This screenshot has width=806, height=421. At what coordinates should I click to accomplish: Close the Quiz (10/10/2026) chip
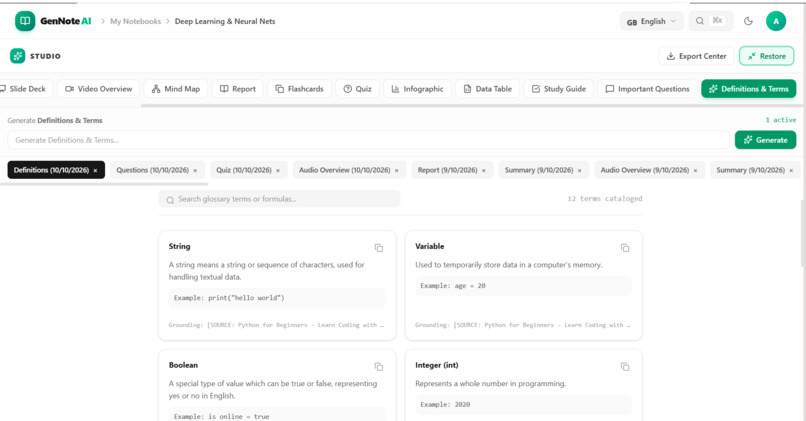(278, 171)
